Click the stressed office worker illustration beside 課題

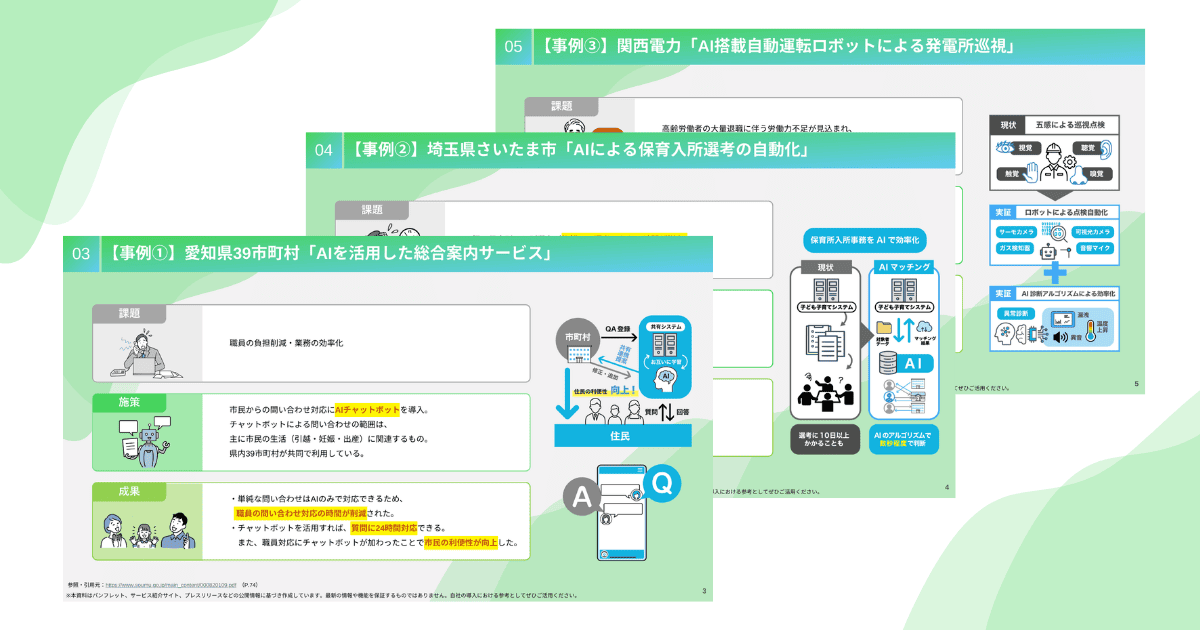[146, 353]
